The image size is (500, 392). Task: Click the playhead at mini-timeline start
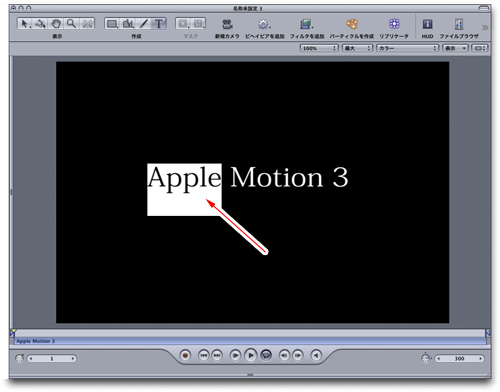(13, 332)
